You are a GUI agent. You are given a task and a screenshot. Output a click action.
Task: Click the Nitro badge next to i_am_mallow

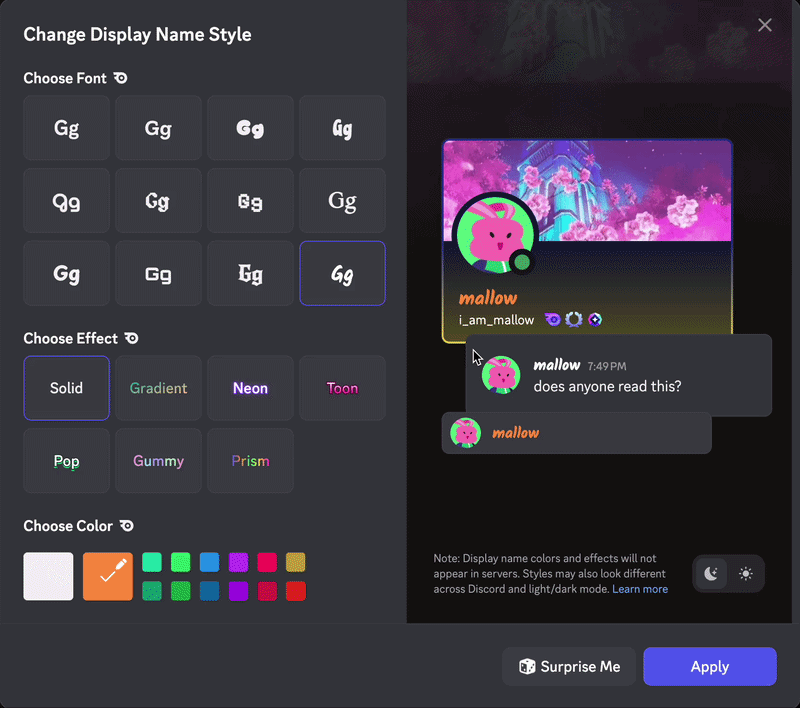[553, 320]
